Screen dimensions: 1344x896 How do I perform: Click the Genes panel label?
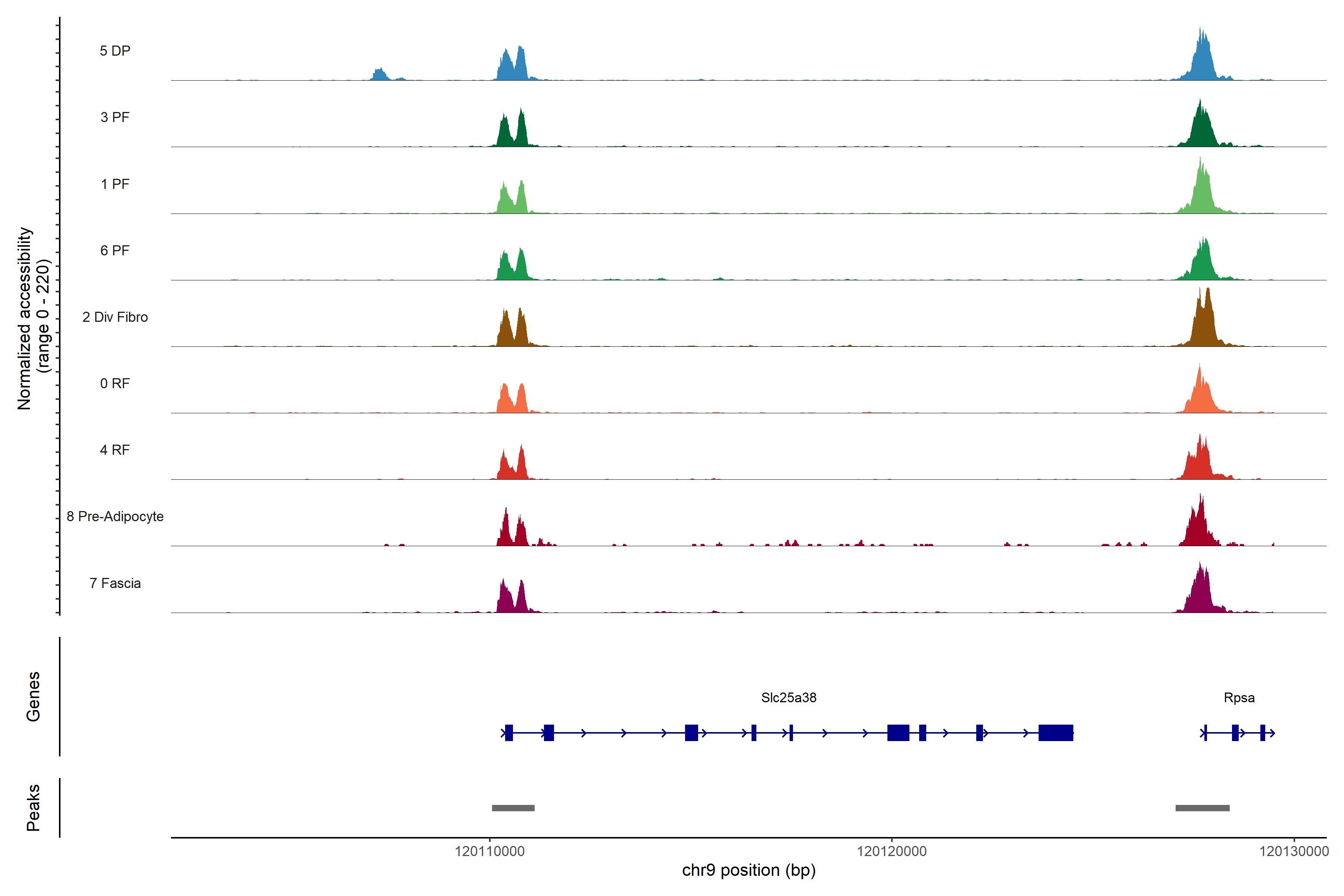33,697
